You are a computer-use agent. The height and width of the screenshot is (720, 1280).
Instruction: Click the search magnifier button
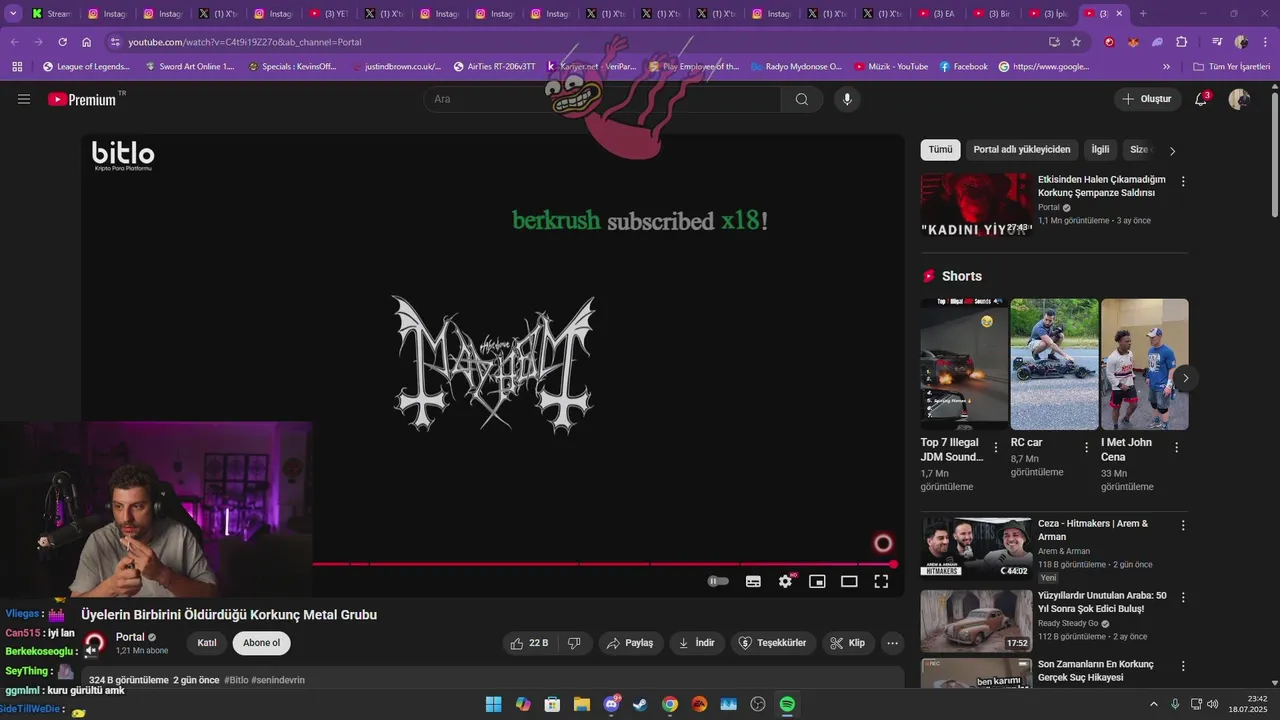802,99
